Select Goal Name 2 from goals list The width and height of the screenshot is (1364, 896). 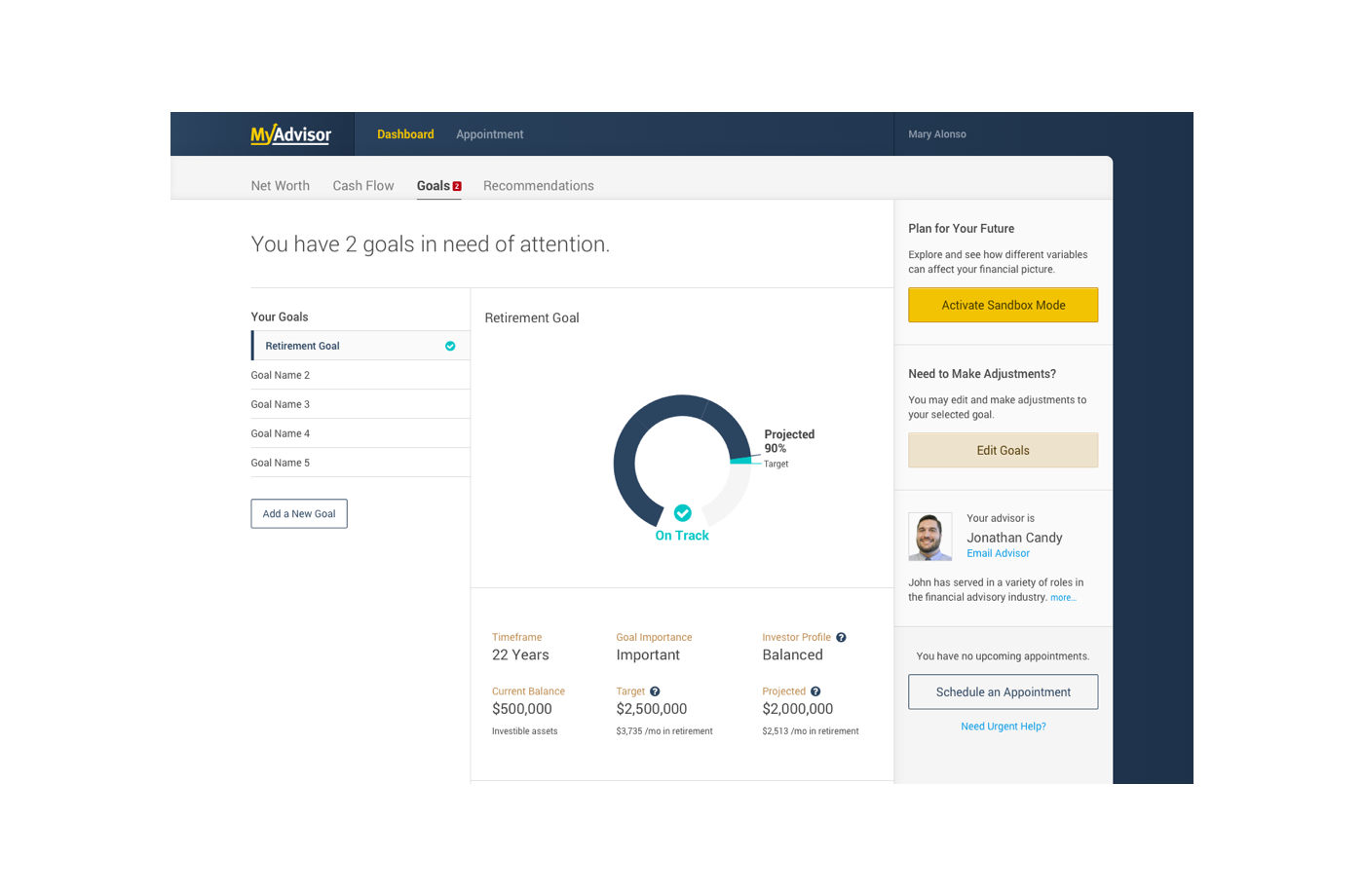[x=281, y=375]
